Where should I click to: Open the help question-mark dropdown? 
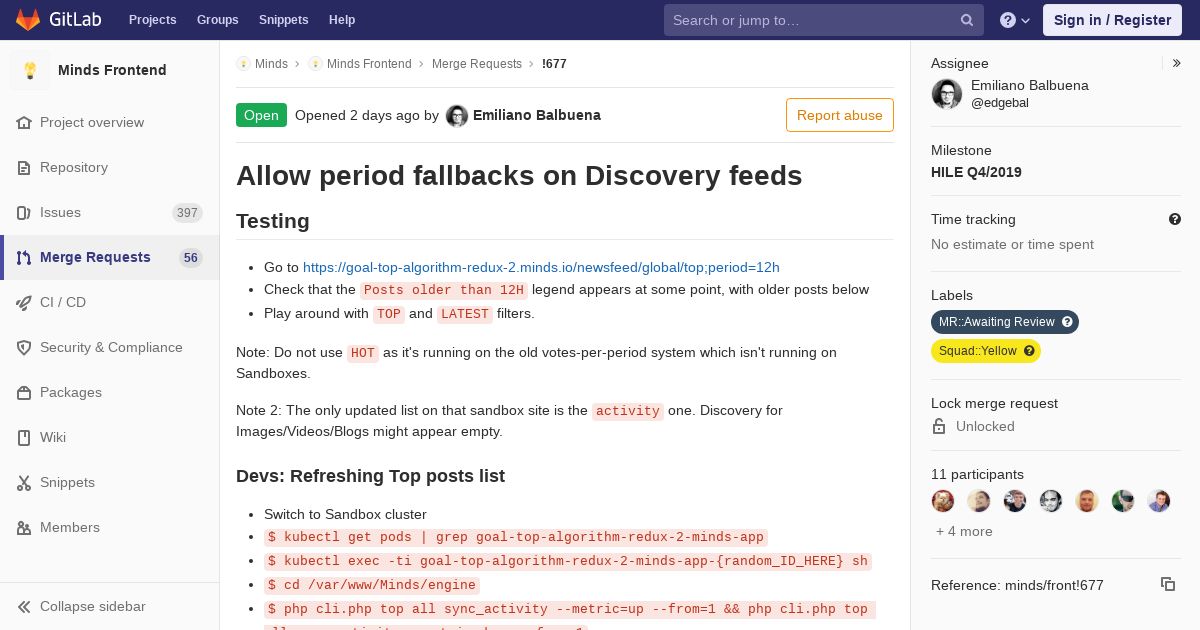(x=1015, y=20)
